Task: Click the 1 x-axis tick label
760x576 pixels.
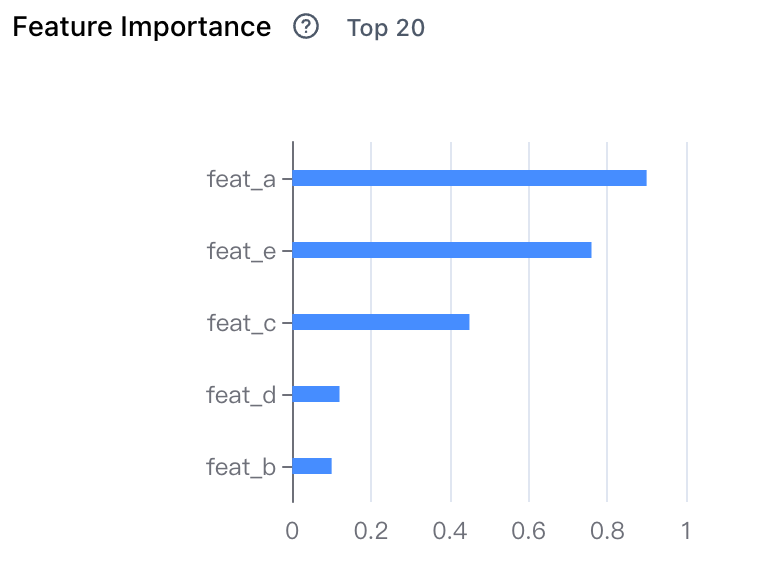Action: pos(686,531)
